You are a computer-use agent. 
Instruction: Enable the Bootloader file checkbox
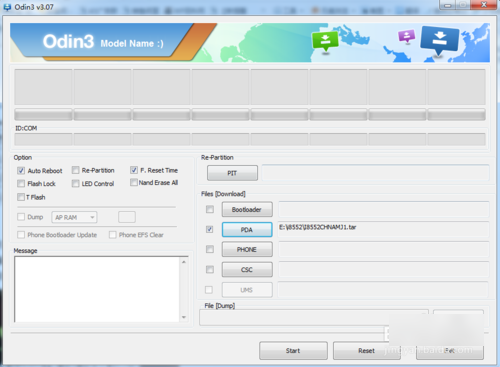click(210, 209)
